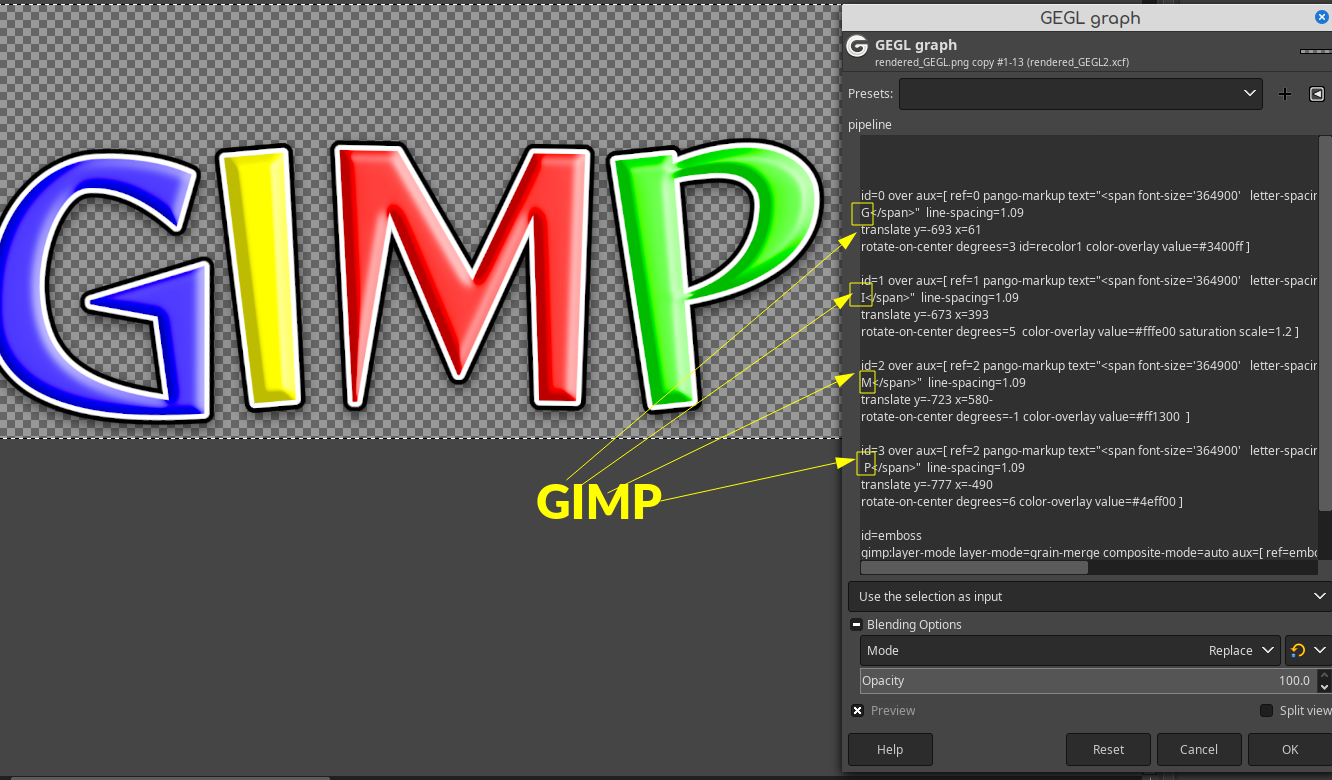Click the line starting 'id=1 over aux'
1332x780 pixels.
[x=1089, y=281]
